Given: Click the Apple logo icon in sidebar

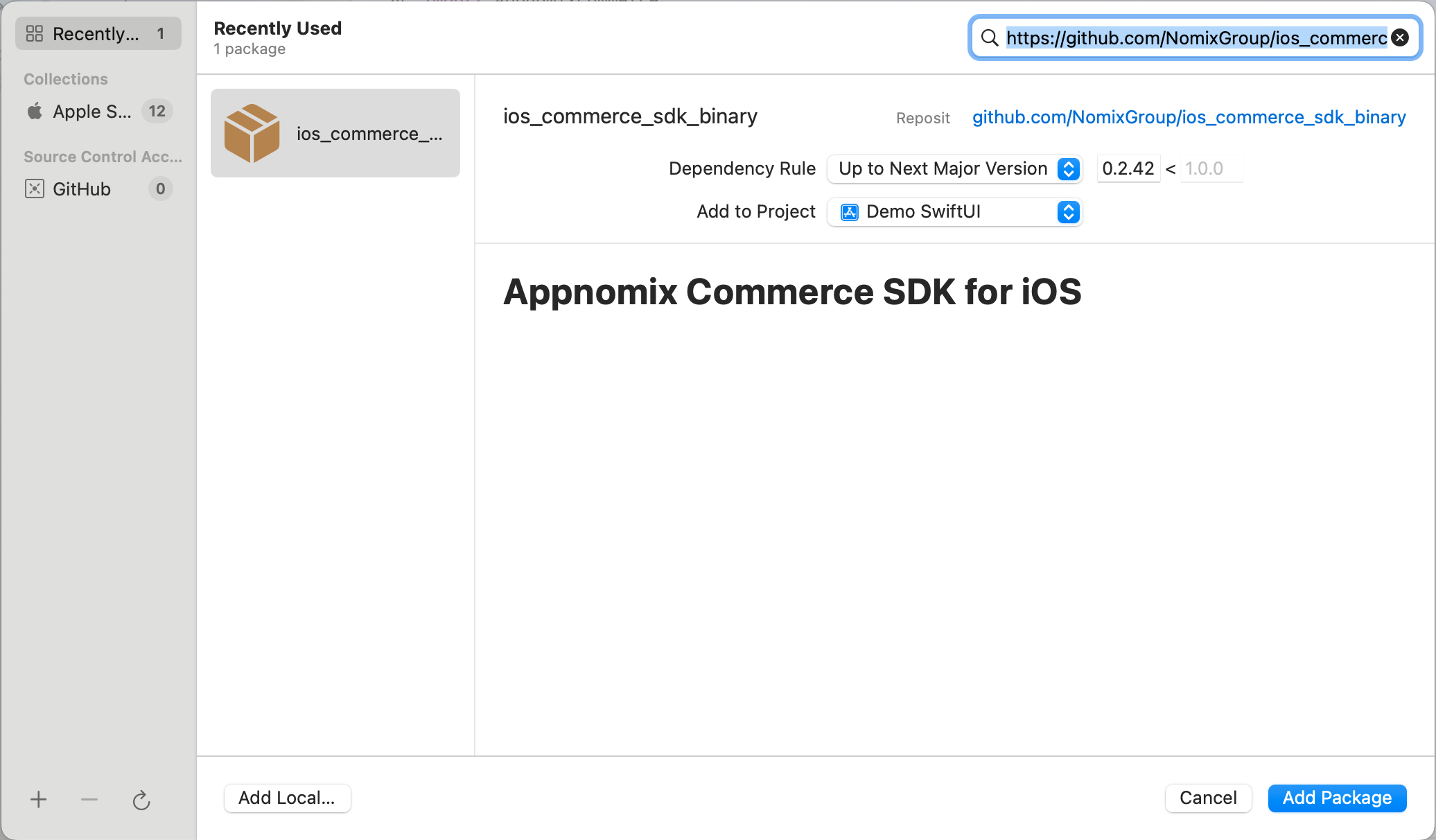Looking at the screenshot, I should click(x=35, y=112).
